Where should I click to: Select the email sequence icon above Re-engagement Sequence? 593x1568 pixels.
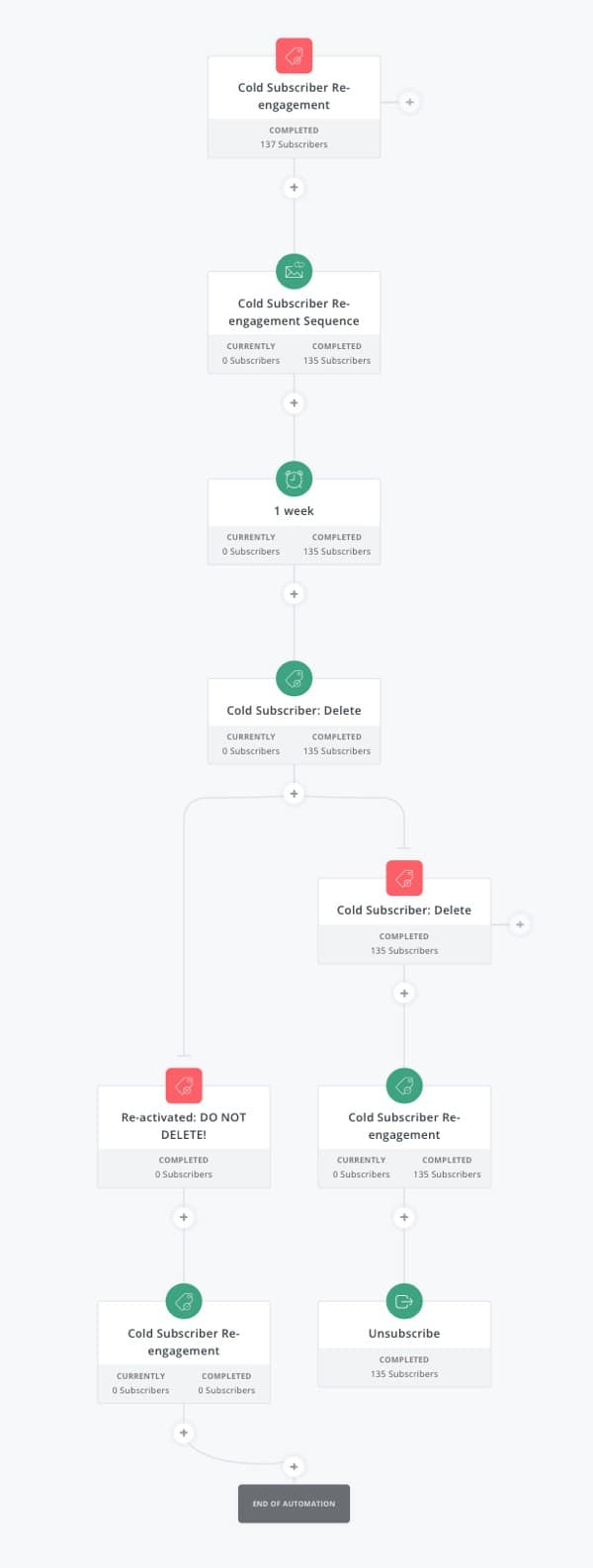(x=294, y=271)
